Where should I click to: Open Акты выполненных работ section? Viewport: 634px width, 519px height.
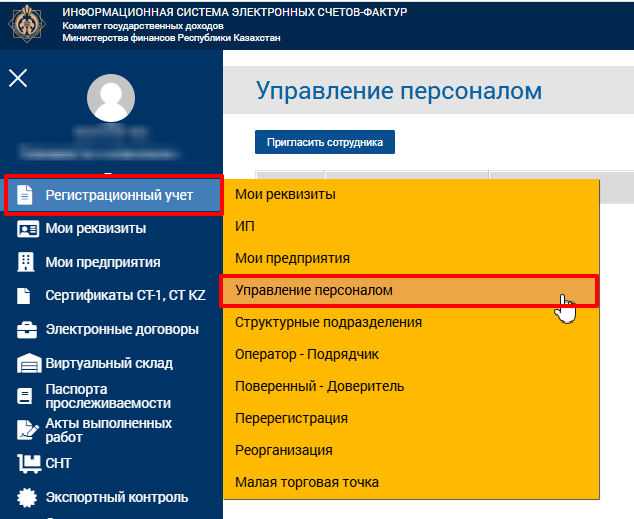111,430
